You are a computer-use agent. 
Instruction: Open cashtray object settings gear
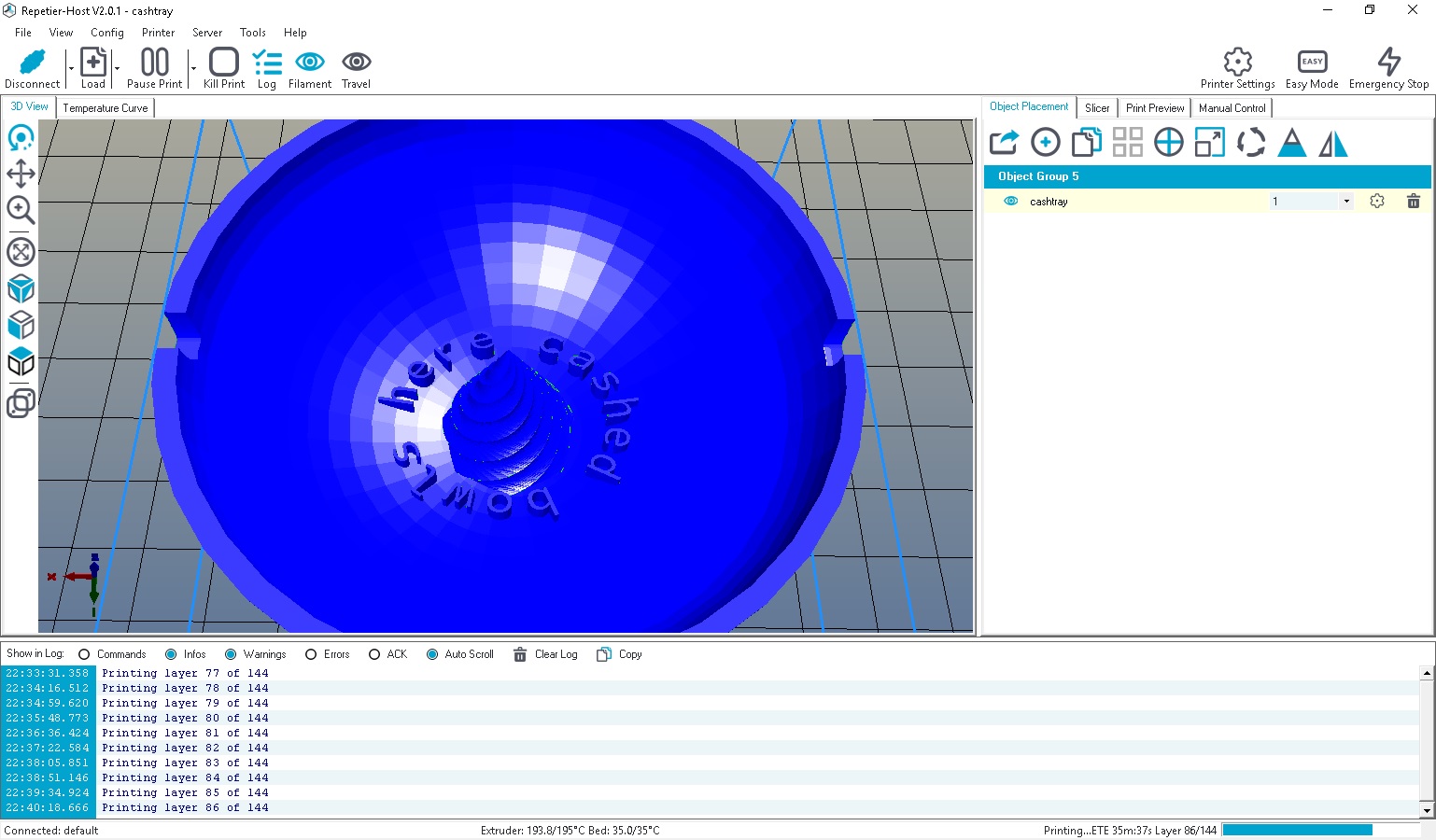click(1377, 202)
